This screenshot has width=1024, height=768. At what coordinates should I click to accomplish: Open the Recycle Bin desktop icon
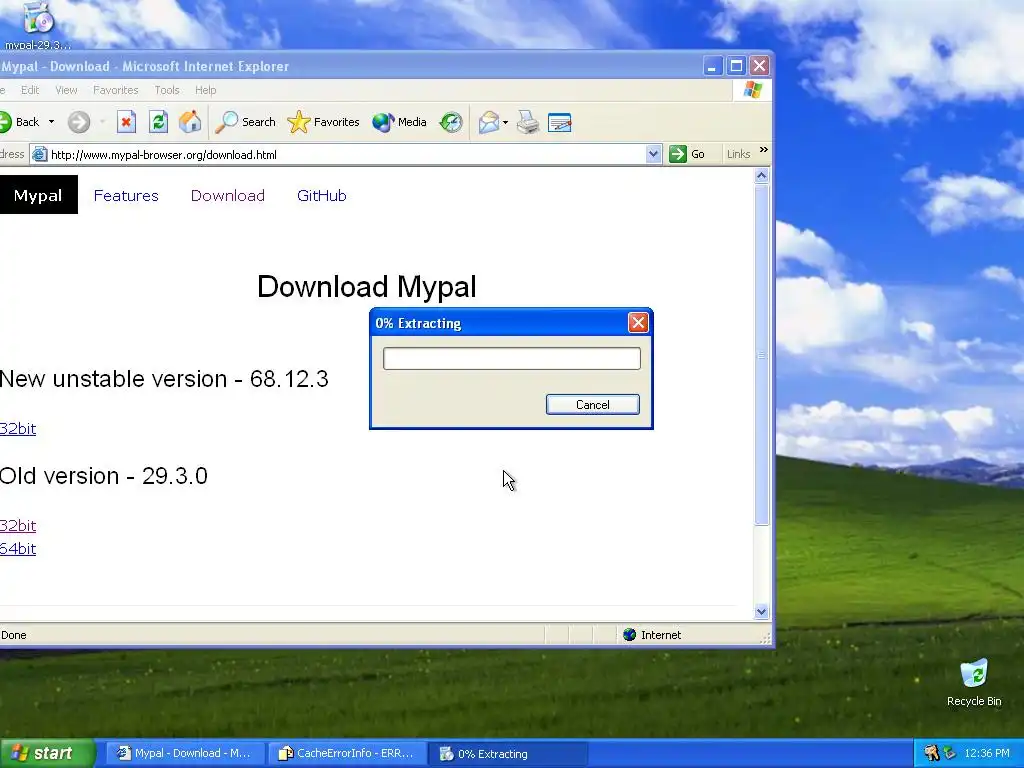974,682
